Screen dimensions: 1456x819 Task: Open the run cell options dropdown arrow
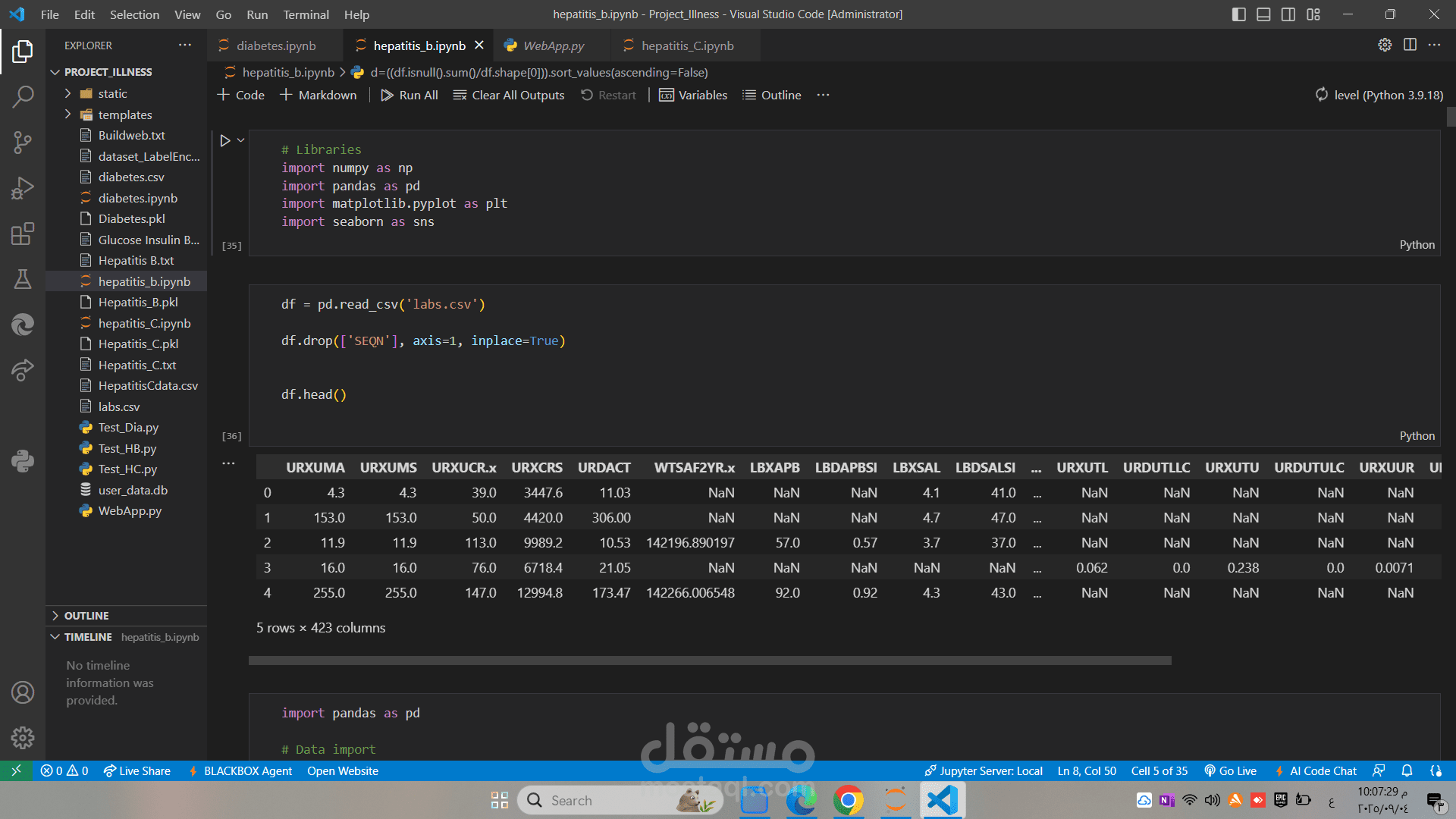click(241, 140)
